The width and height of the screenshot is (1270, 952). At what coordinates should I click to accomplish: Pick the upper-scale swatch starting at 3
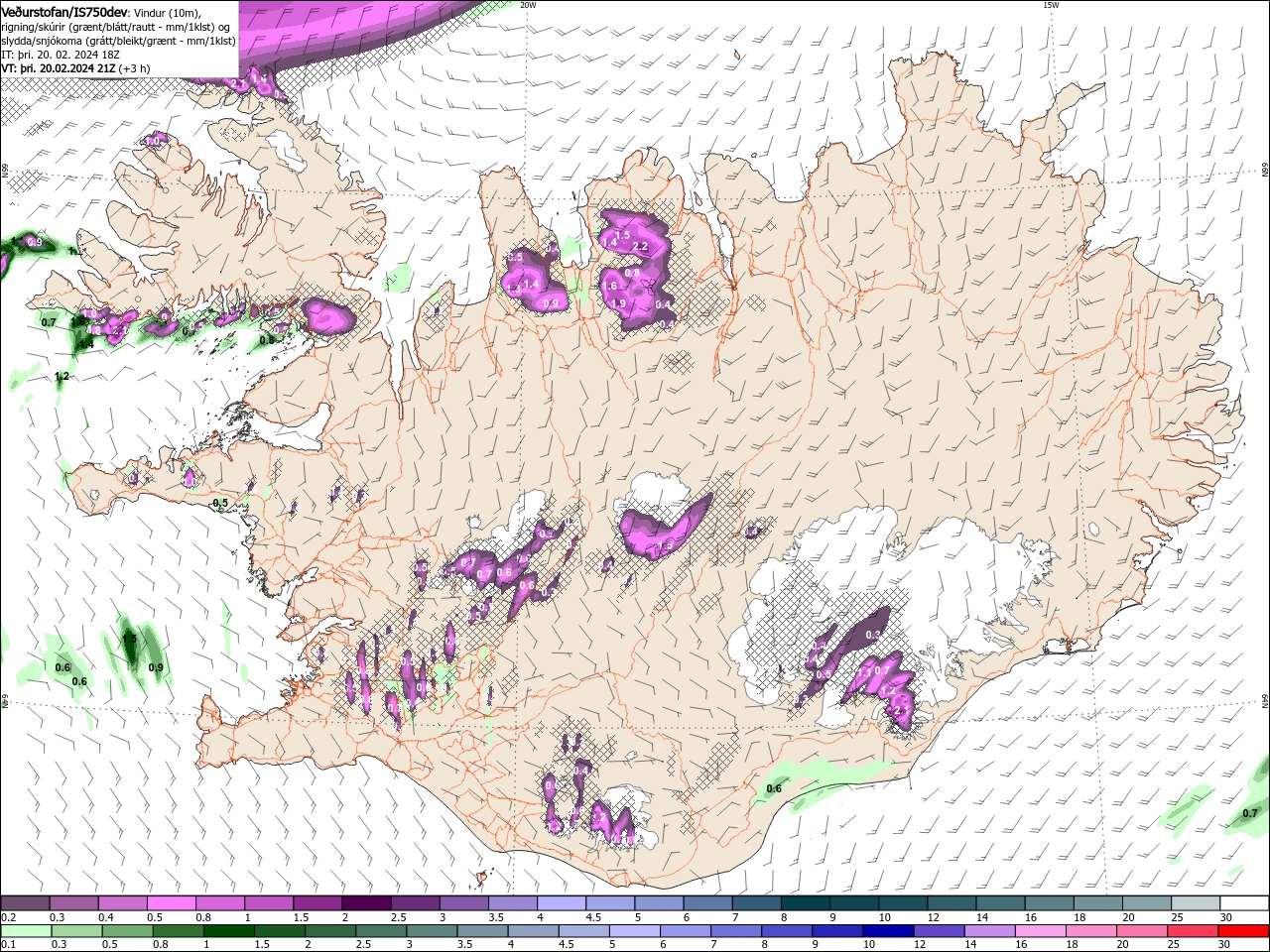(463, 903)
